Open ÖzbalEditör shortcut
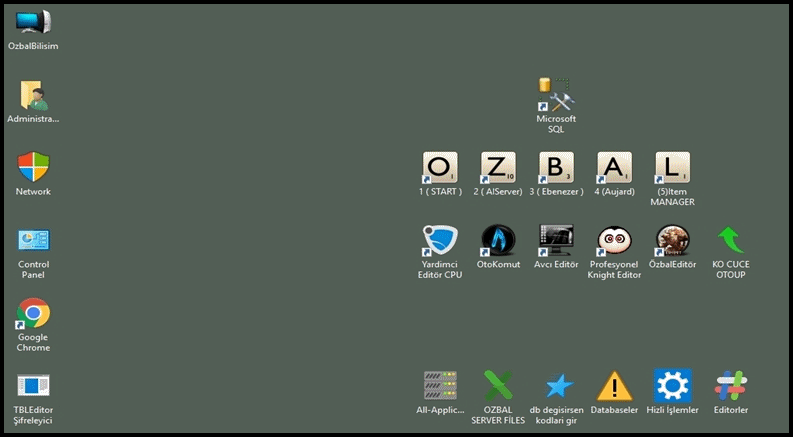 coord(672,241)
